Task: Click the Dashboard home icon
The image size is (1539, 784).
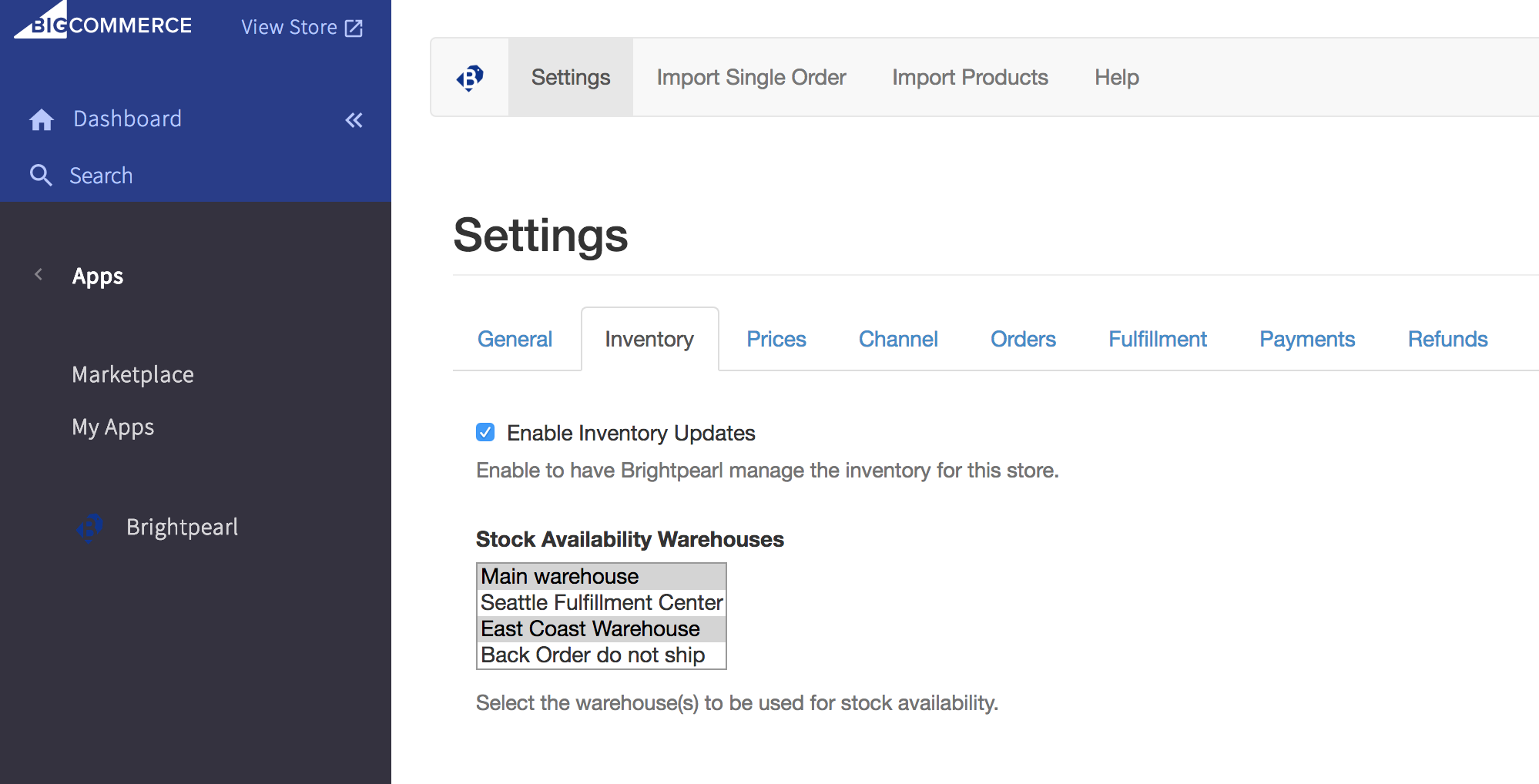Action: 42,119
